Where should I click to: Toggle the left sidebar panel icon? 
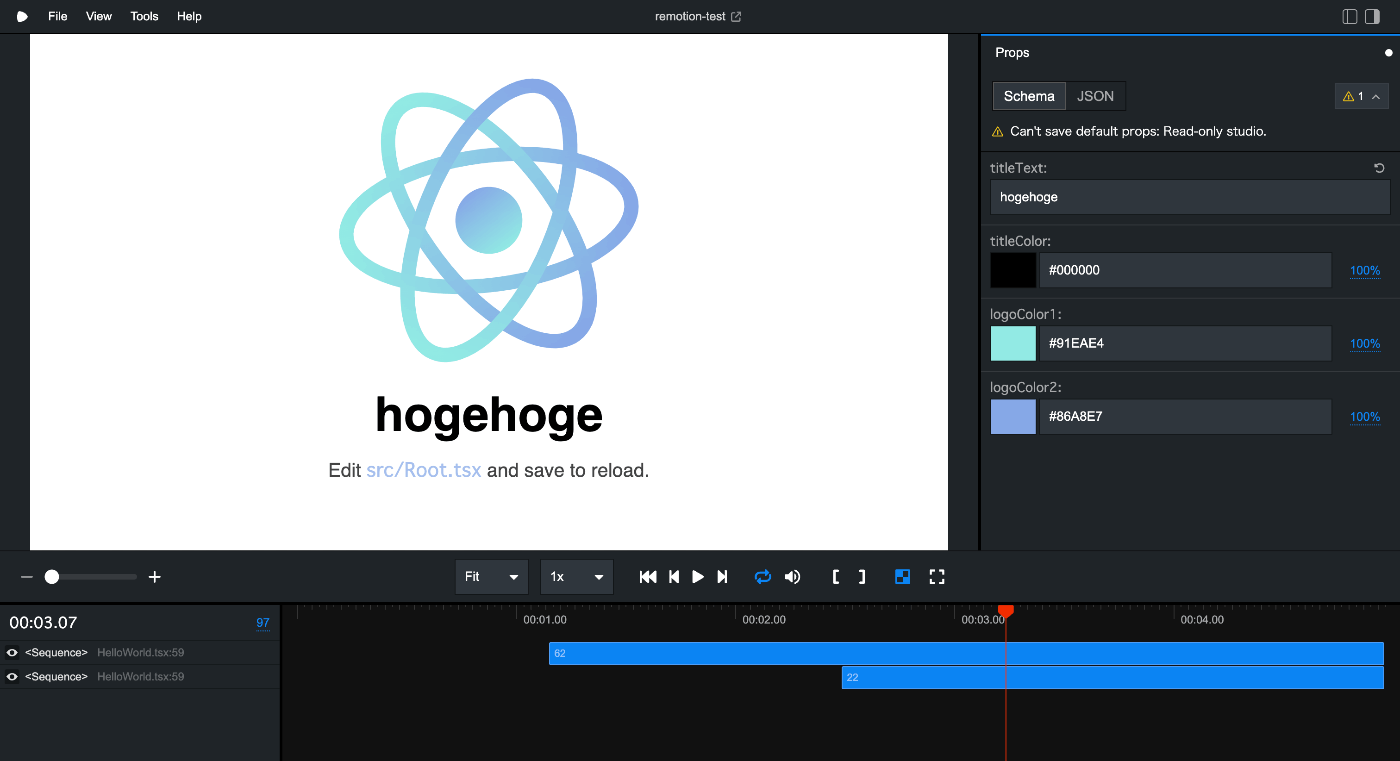(x=1350, y=16)
